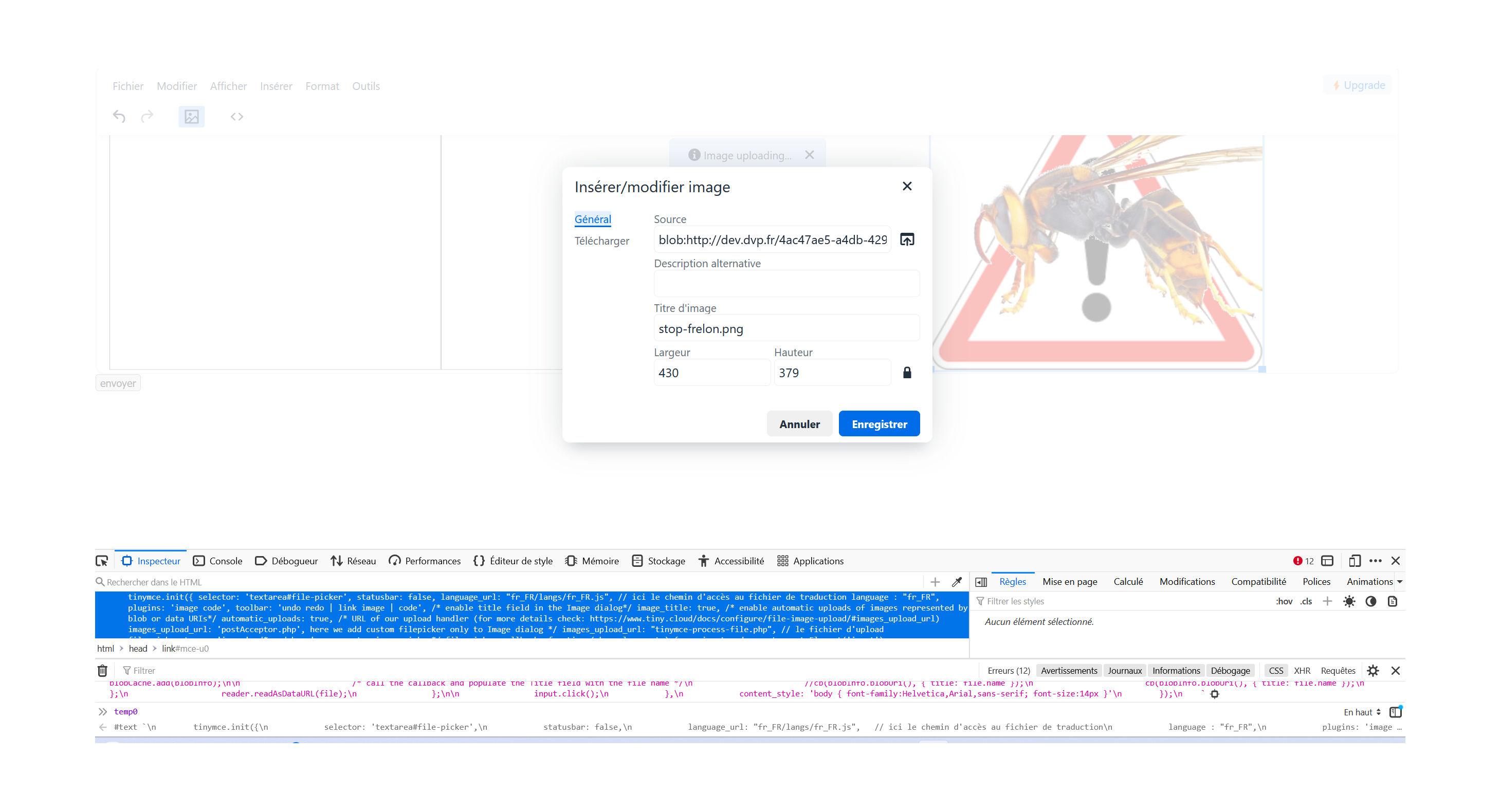Click the eyedropper color picker icon
Screen dimensions: 1501x812
(x=956, y=582)
